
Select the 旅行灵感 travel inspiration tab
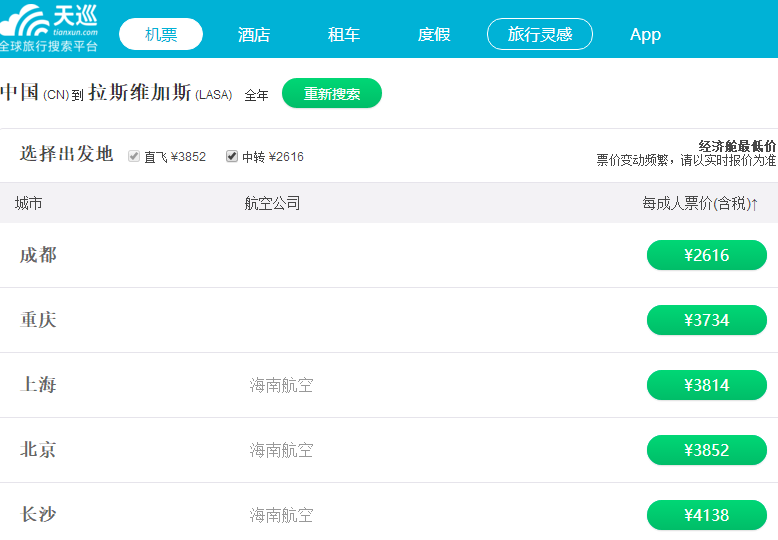540,34
